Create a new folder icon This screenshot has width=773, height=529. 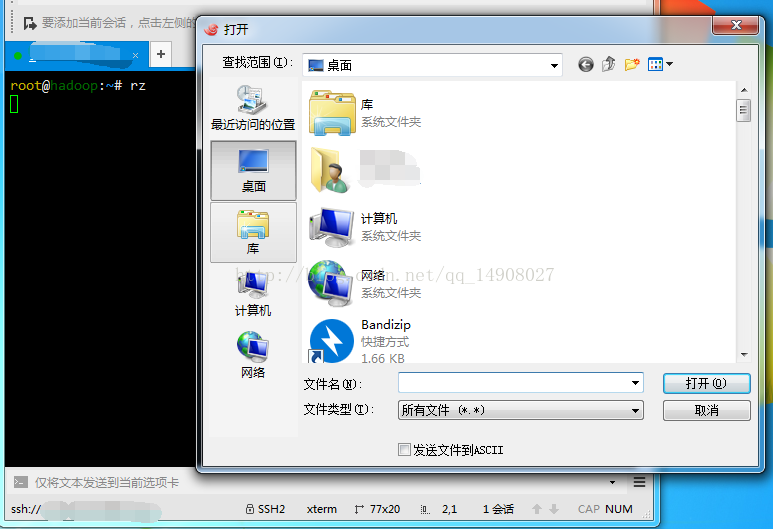coord(632,64)
